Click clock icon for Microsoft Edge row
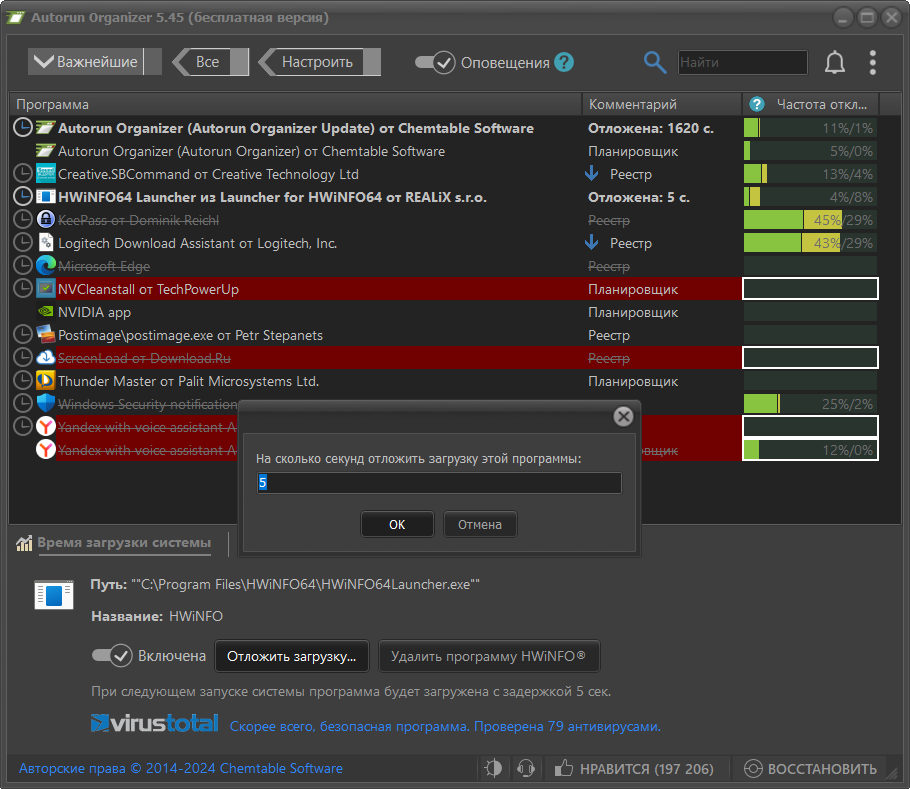Viewport: 910px width, 789px height. tap(23, 266)
